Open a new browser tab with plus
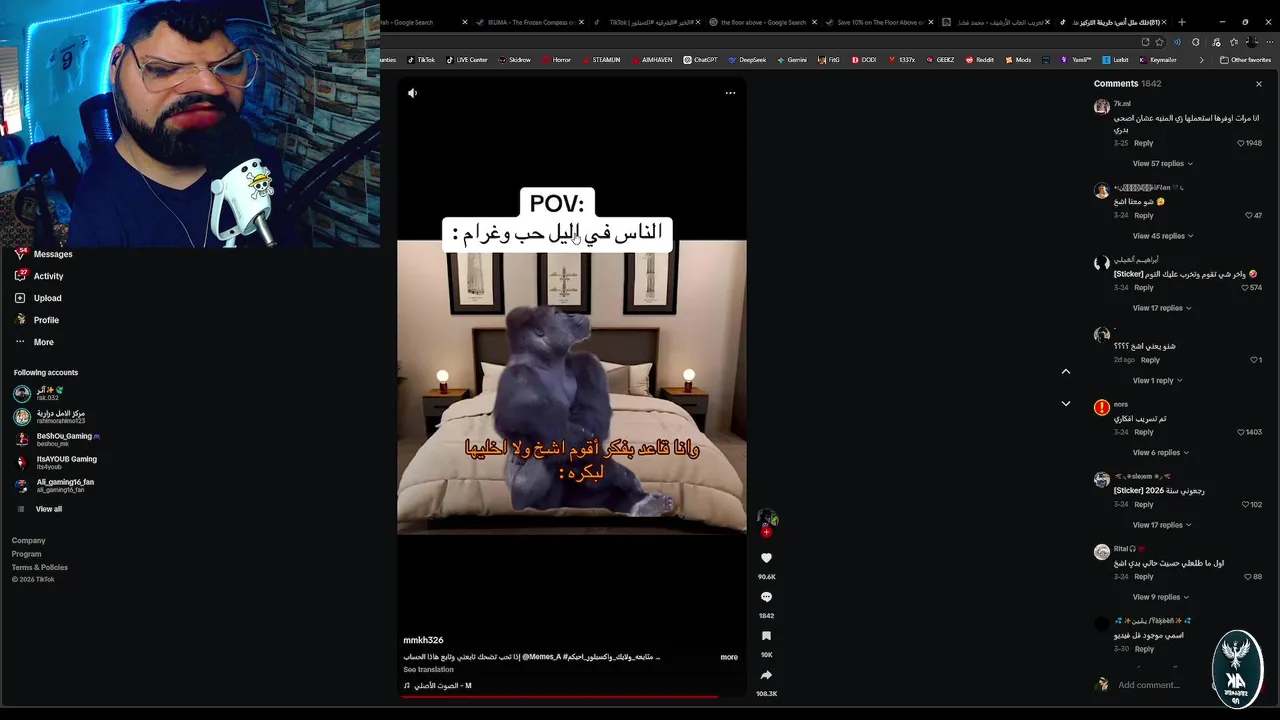1280x720 pixels. 1182,22
